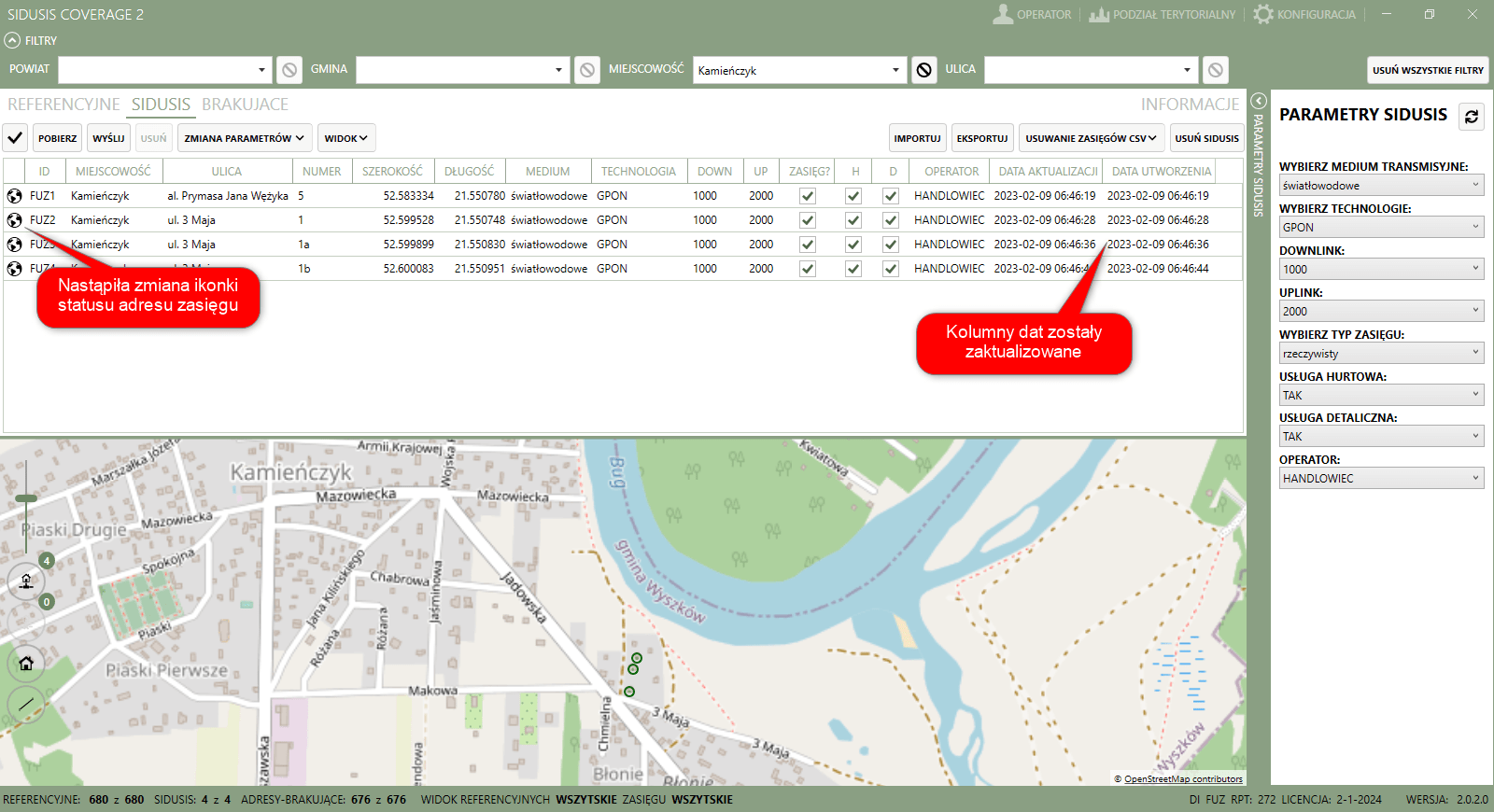Screen dimensions: 1494x812
Task: Switch to the BRAKUJACE tab
Action: pyautogui.click(x=245, y=105)
